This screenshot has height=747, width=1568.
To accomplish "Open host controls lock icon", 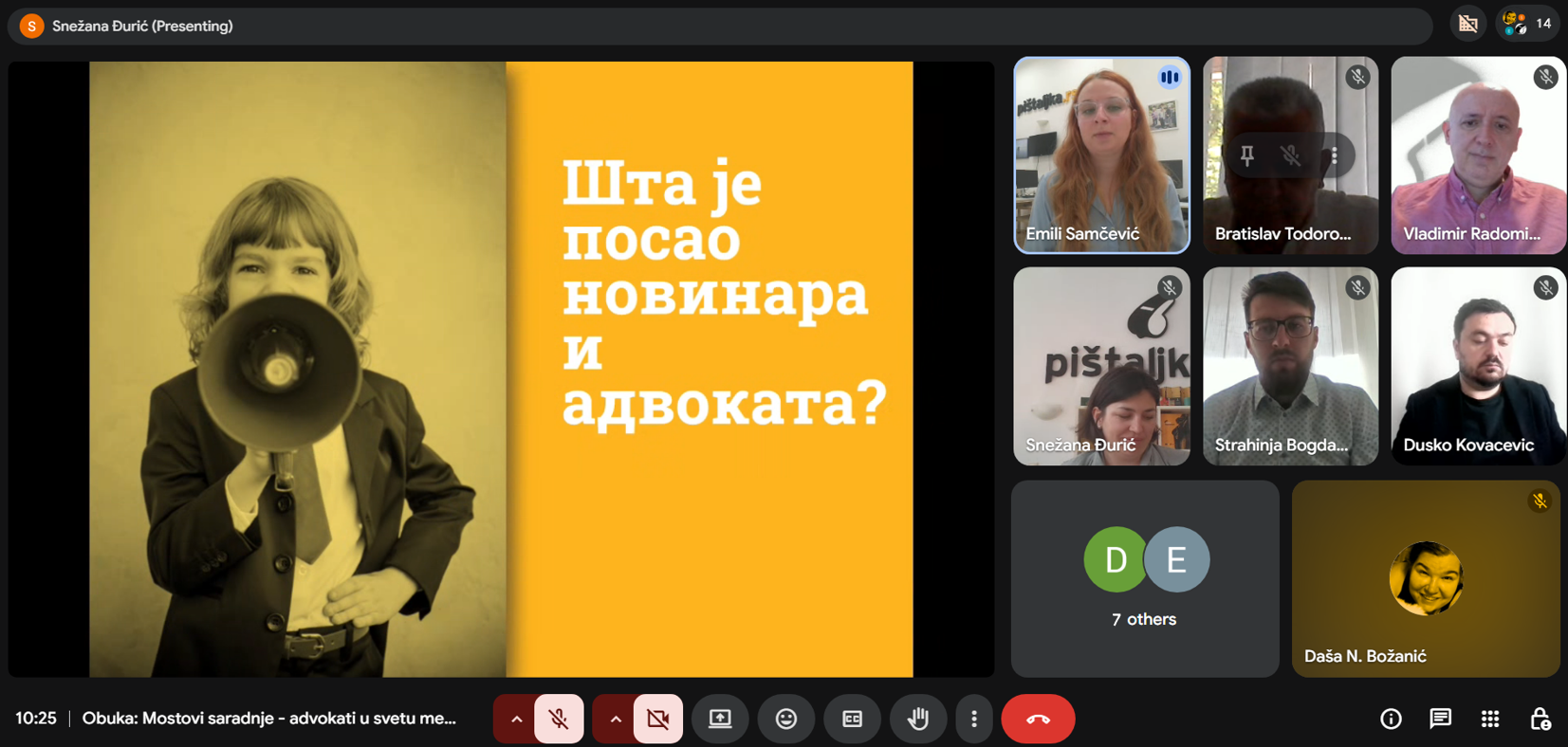I will pos(1540,719).
